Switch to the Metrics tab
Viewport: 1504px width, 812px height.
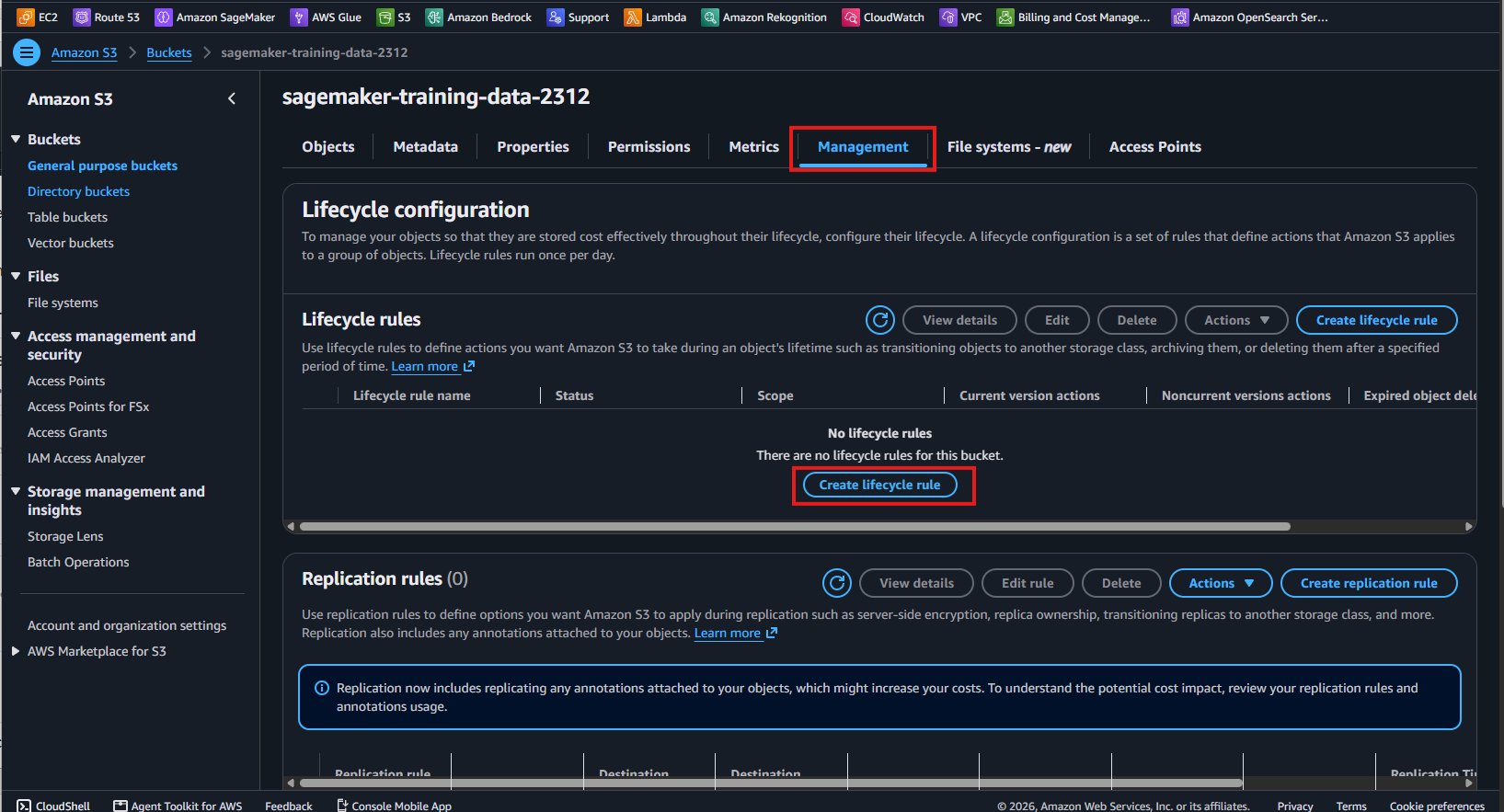tap(754, 147)
